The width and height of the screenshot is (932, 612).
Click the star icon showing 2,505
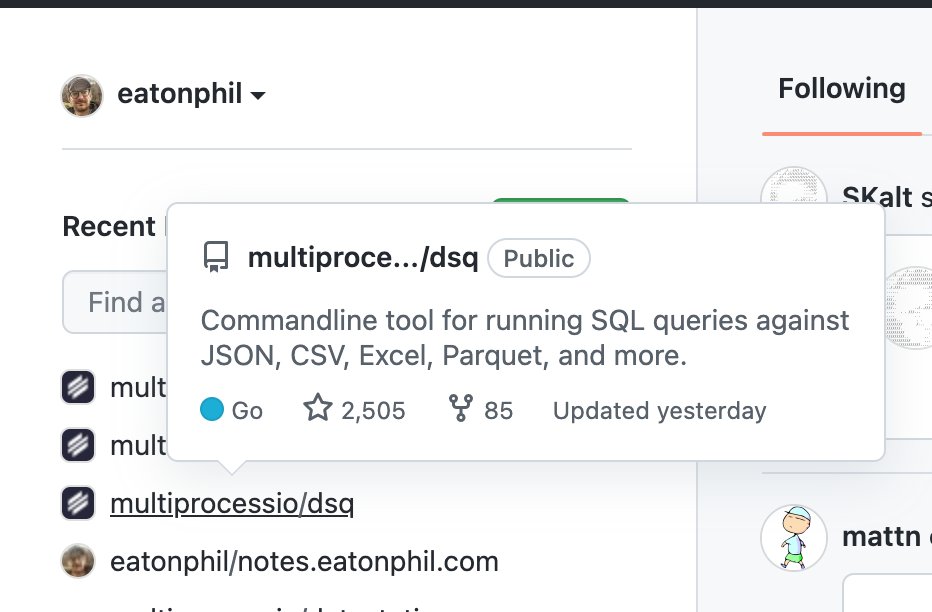tap(318, 408)
